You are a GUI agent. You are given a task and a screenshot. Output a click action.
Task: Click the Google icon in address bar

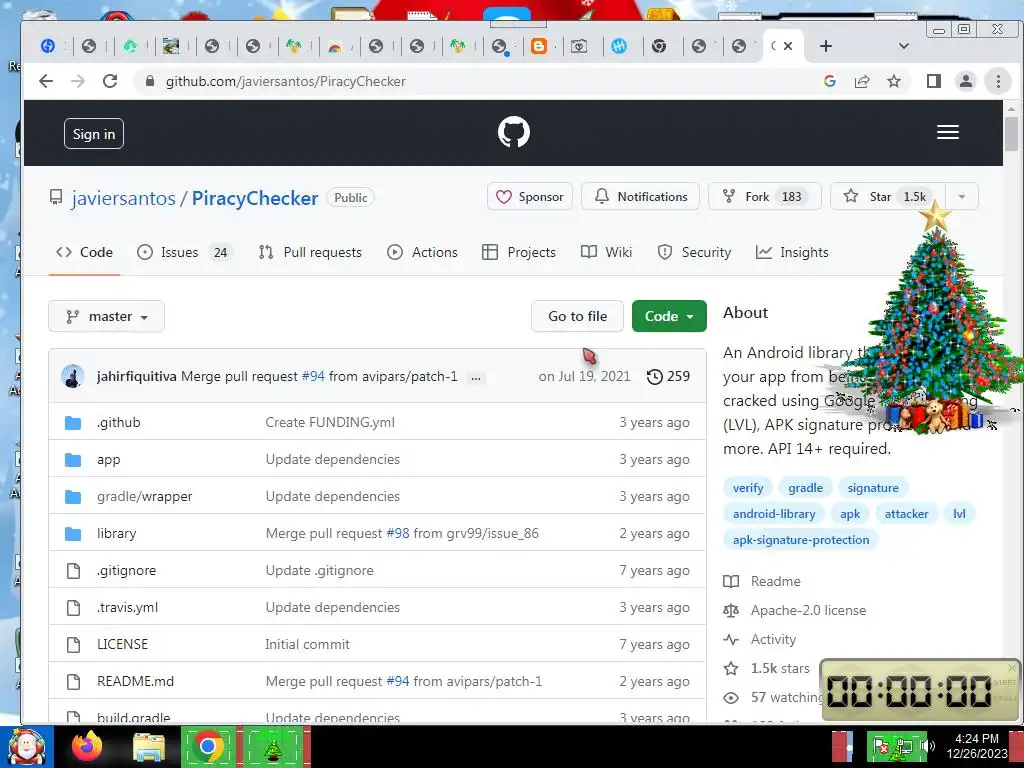coord(830,81)
